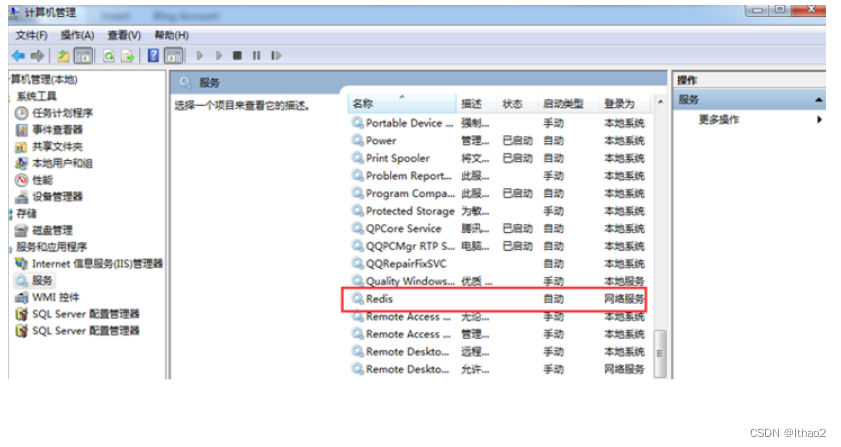Click the Restart service toolbar icon
Viewport: 841px width, 447px height.
tap(276, 56)
